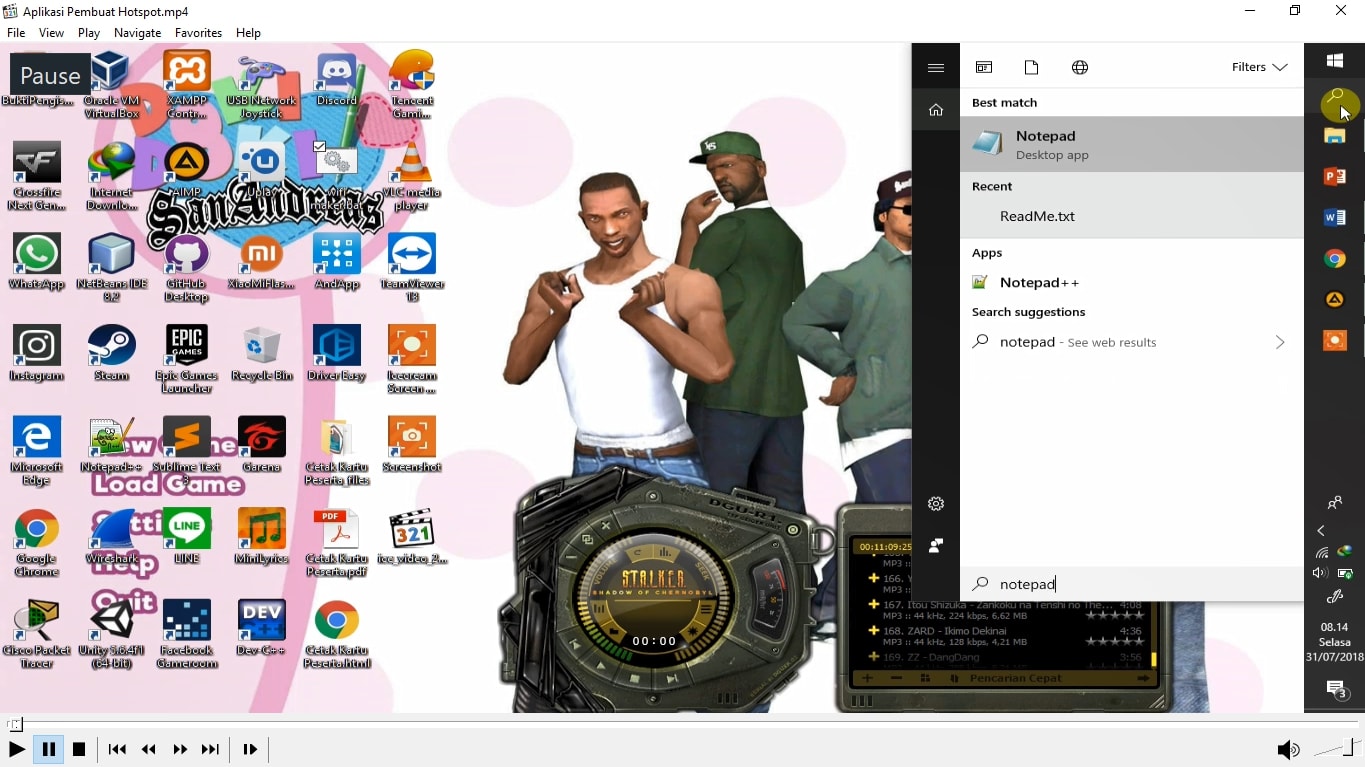Viewport: 1365px width, 767px height.
Task: Open the Discord desktop icon
Action: (x=337, y=81)
